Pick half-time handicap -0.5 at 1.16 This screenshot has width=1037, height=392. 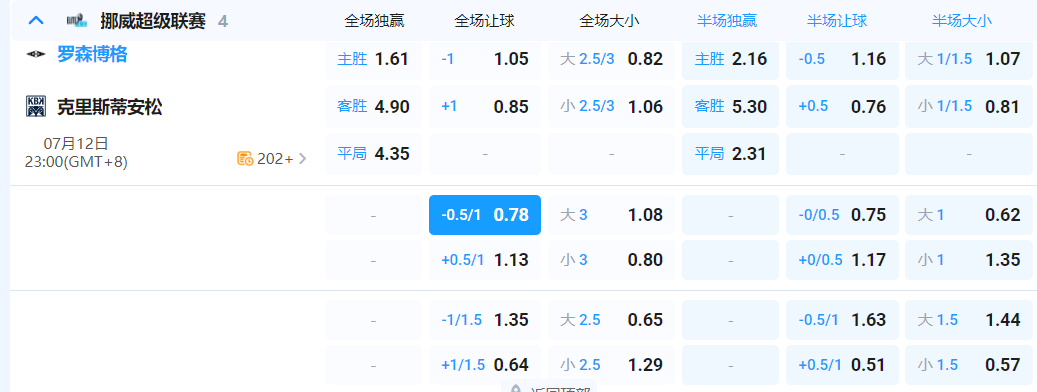tap(843, 59)
